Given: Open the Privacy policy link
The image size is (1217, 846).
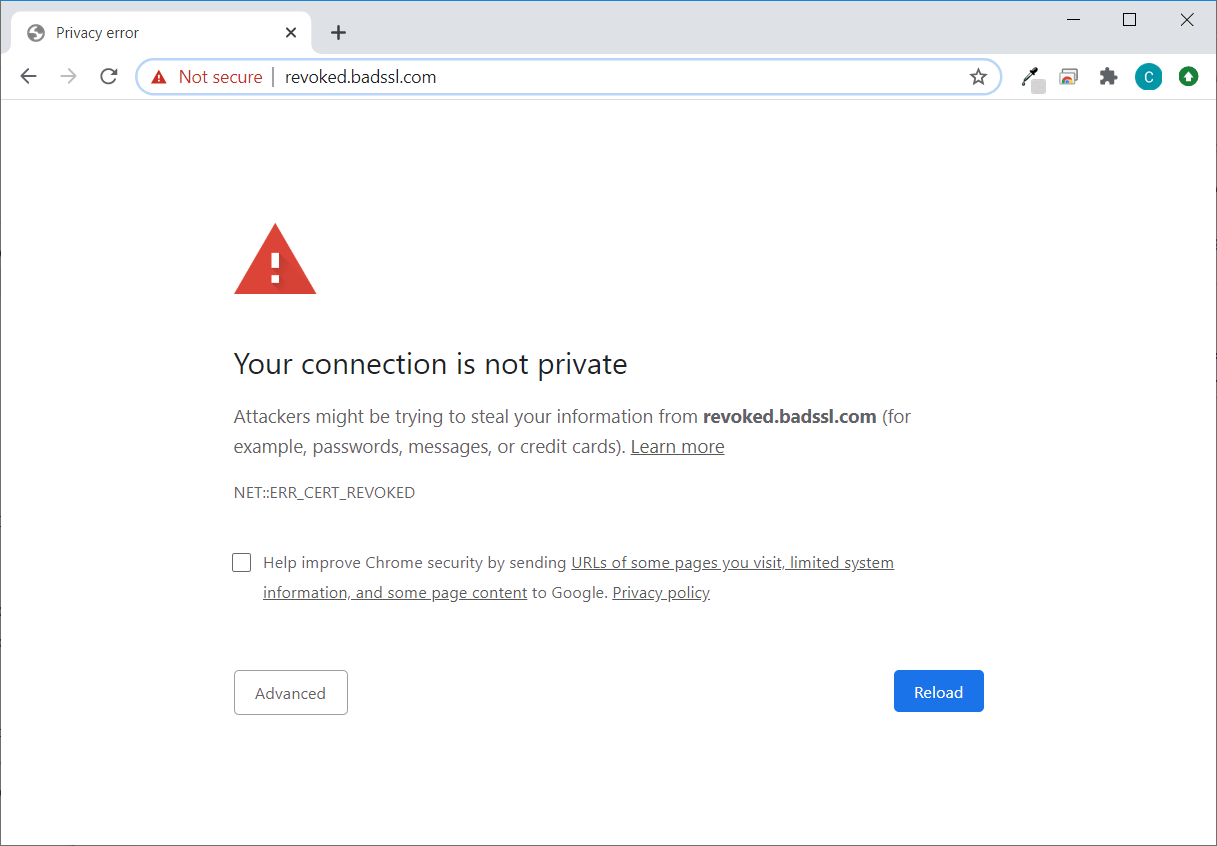Looking at the screenshot, I should click(661, 592).
